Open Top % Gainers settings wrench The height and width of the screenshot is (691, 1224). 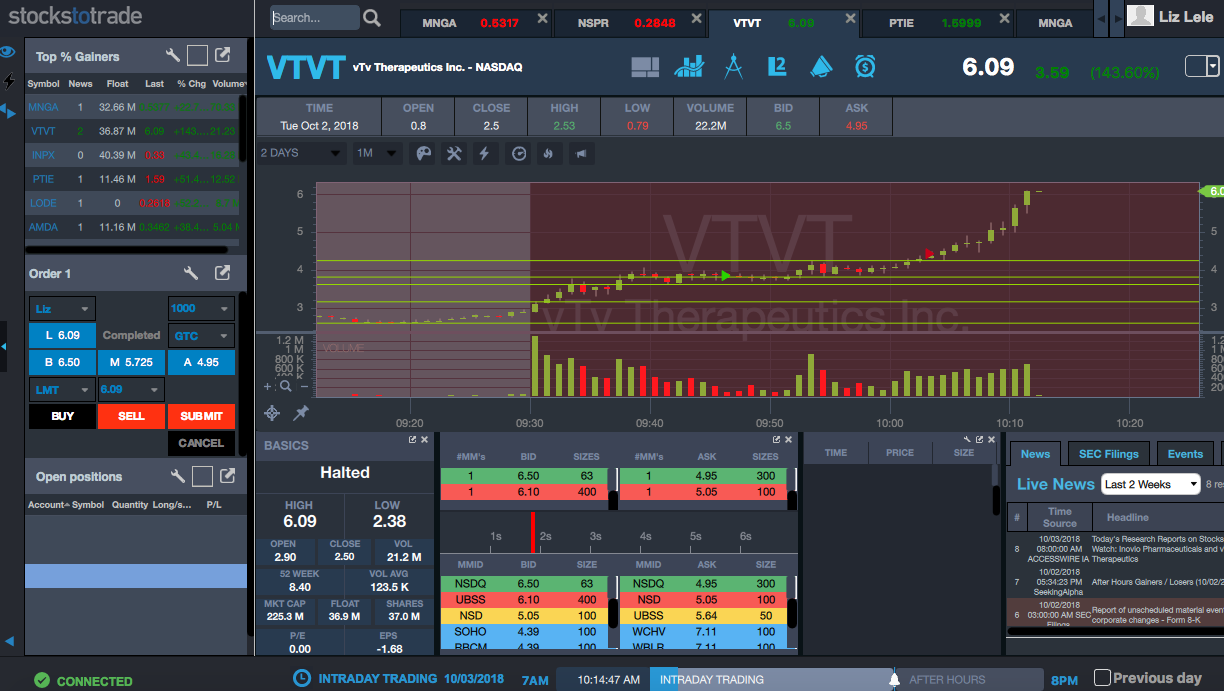172,56
